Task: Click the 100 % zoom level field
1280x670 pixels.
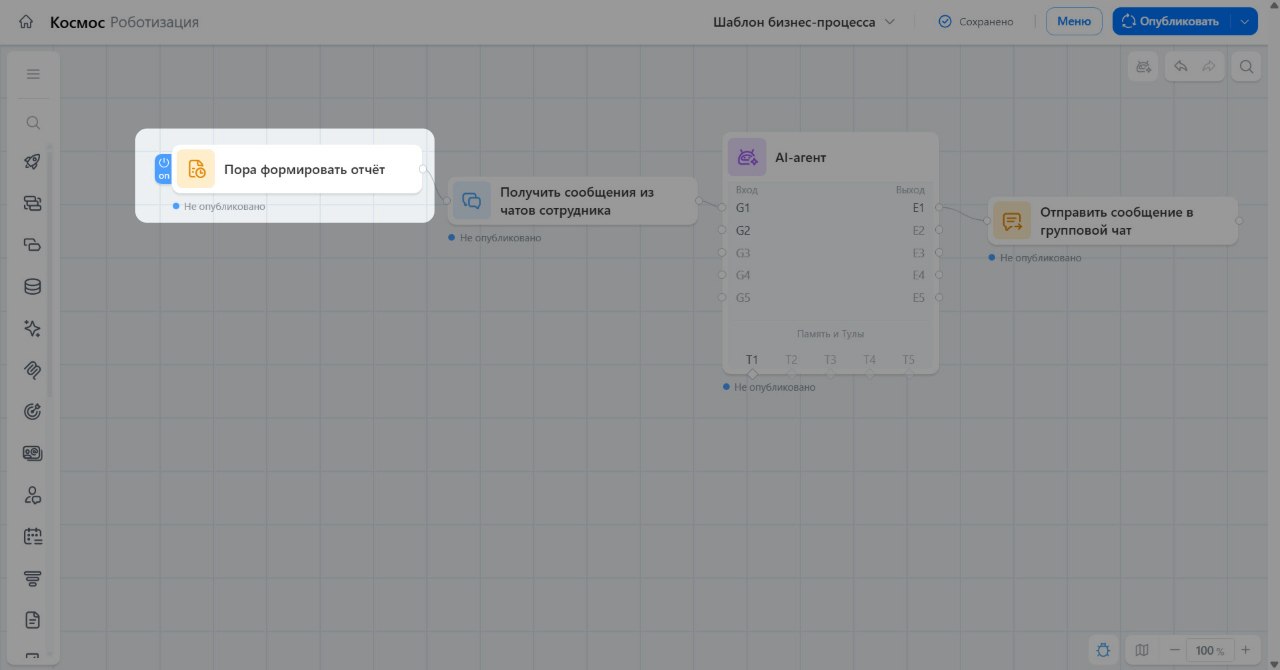Action: pos(1210,650)
